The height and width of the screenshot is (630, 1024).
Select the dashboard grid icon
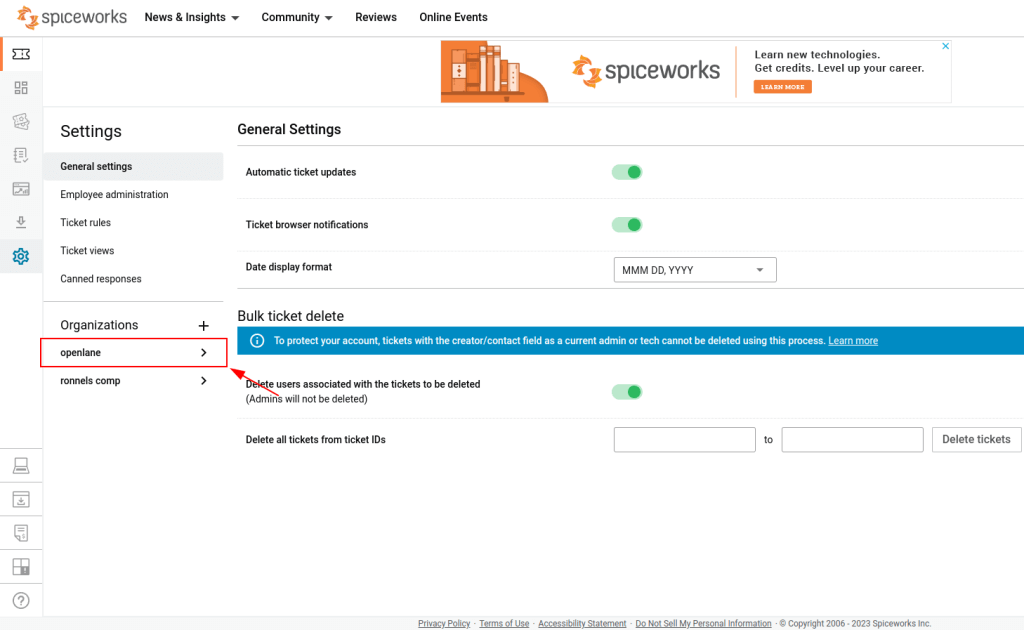(21, 88)
